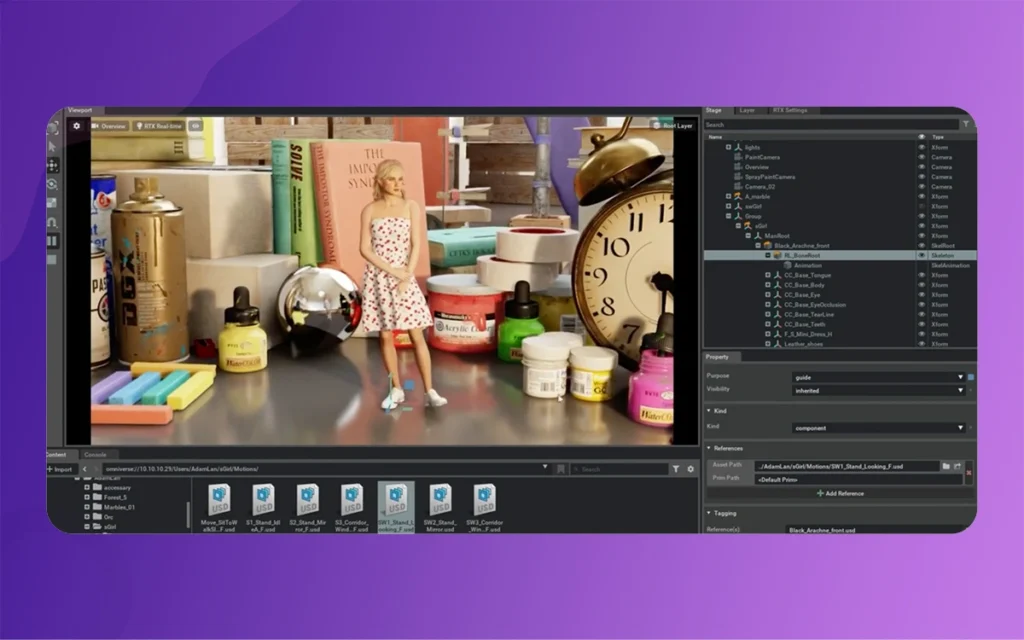Image resolution: width=1024 pixels, height=640 pixels.
Task: Focus the Stage search field
Action: pos(831,124)
